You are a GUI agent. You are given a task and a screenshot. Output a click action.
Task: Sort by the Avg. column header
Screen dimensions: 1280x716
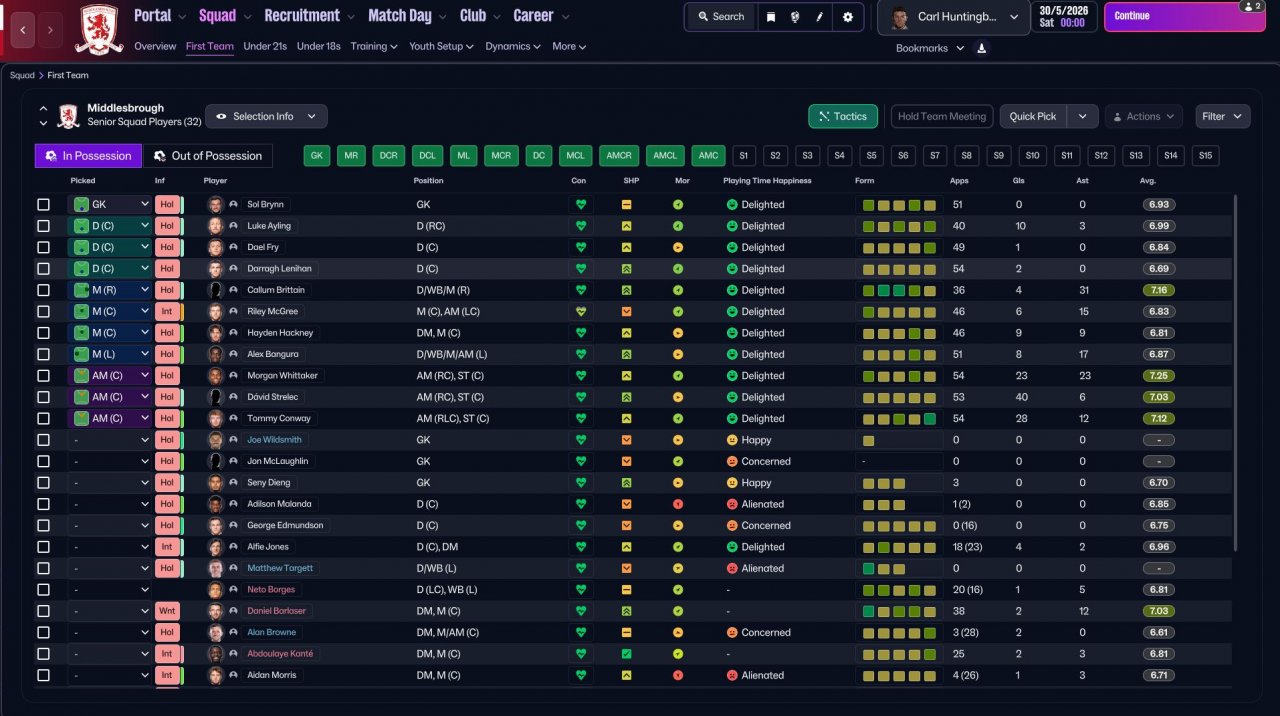[x=1148, y=181]
